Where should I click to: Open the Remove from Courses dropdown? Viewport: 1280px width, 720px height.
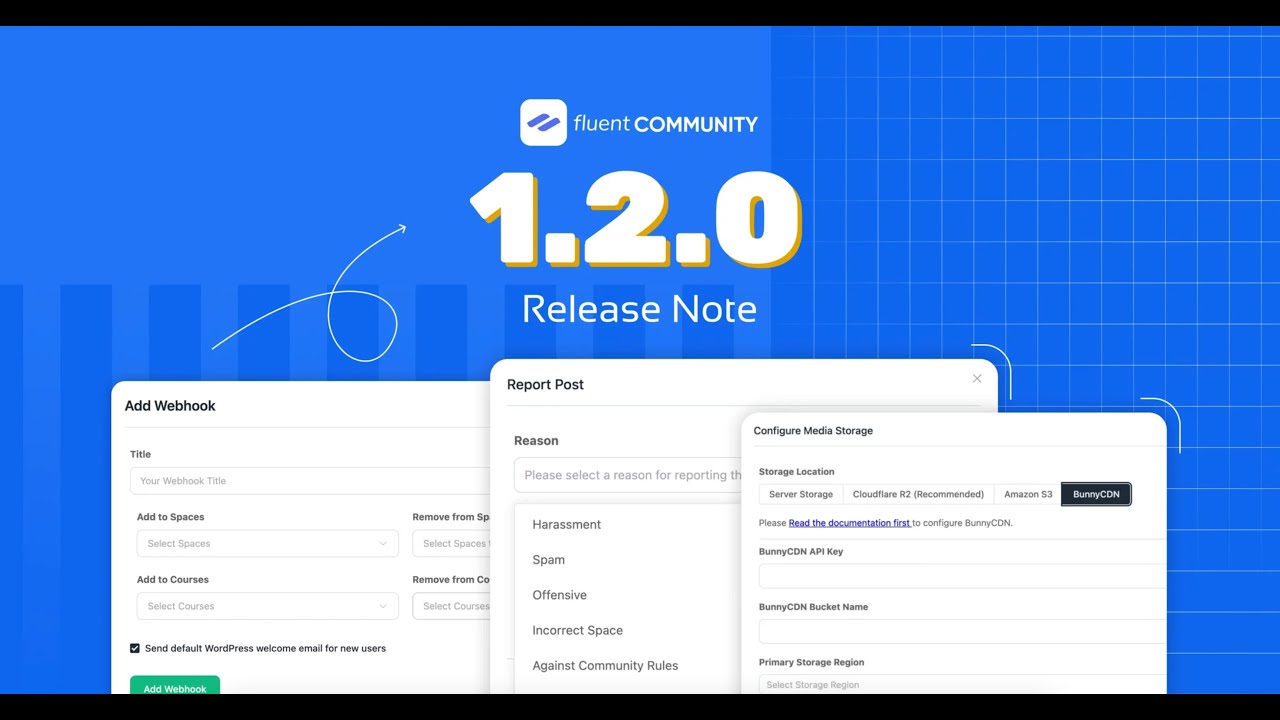pos(451,606)
